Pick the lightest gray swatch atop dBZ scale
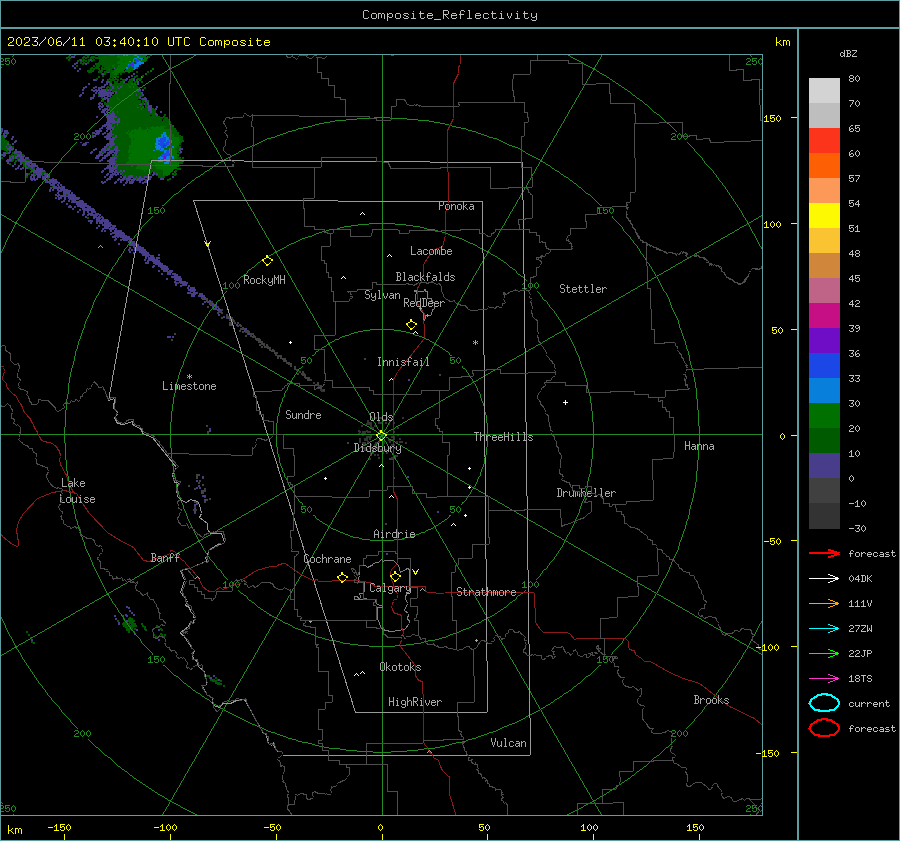Image resolution: width=900 pixels, height=841 pixels. (824, 90)
